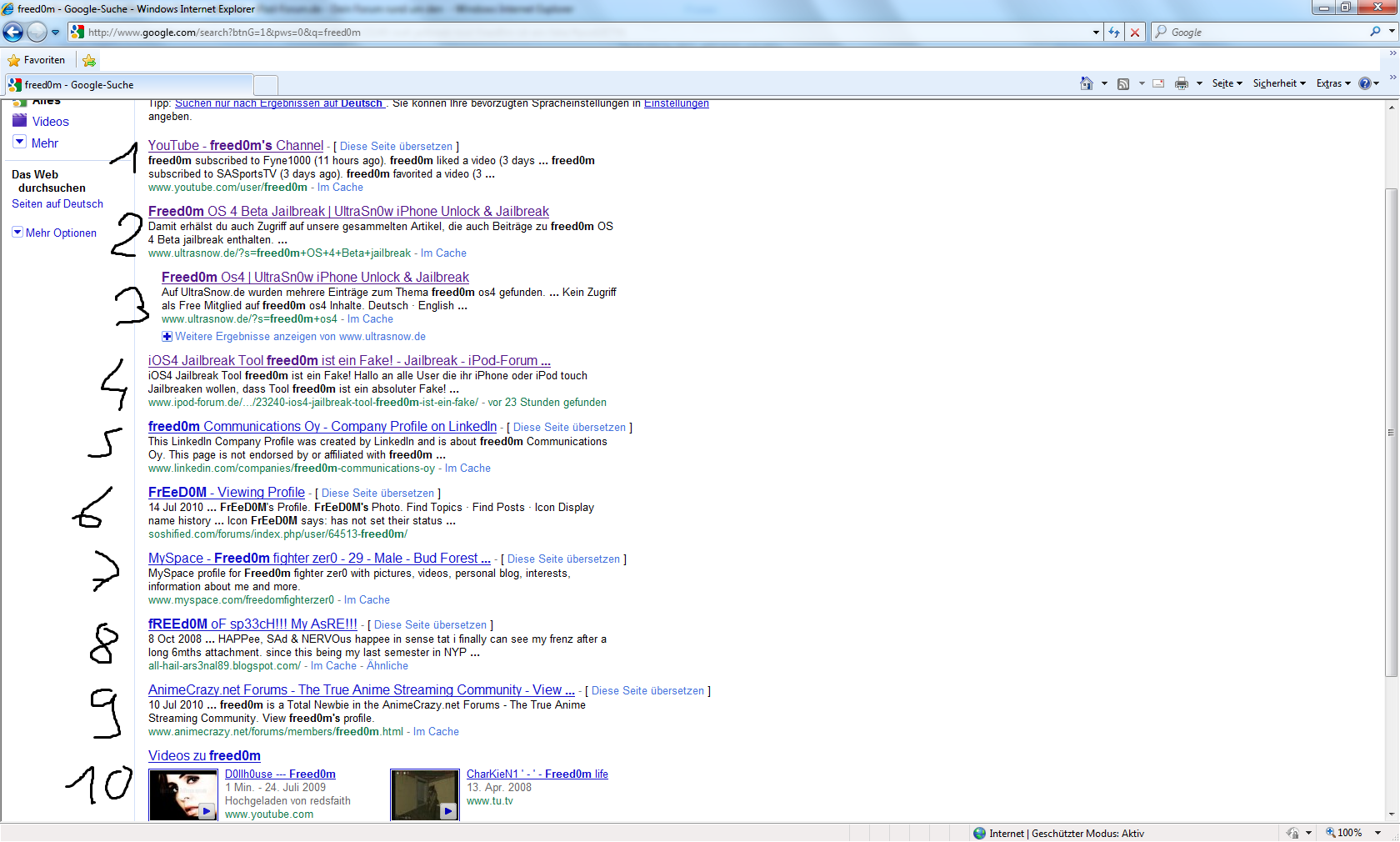The height and width of the screenshot is (842, 1400).
Task: Click the vertical scrollbar thumb
Action: click(x=1392, y=432)
